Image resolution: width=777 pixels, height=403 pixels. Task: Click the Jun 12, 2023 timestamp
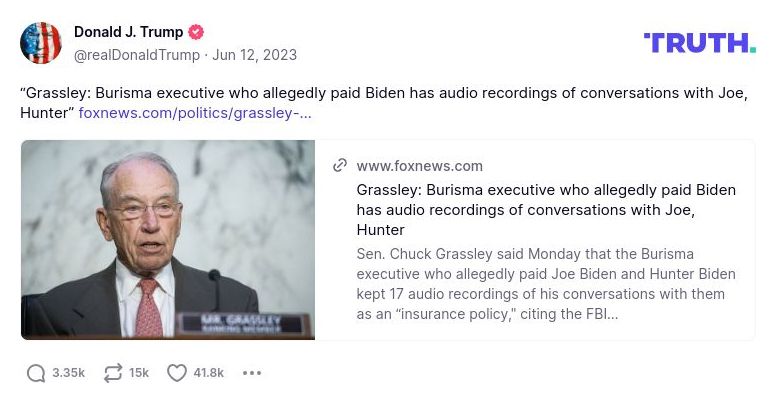254,55
